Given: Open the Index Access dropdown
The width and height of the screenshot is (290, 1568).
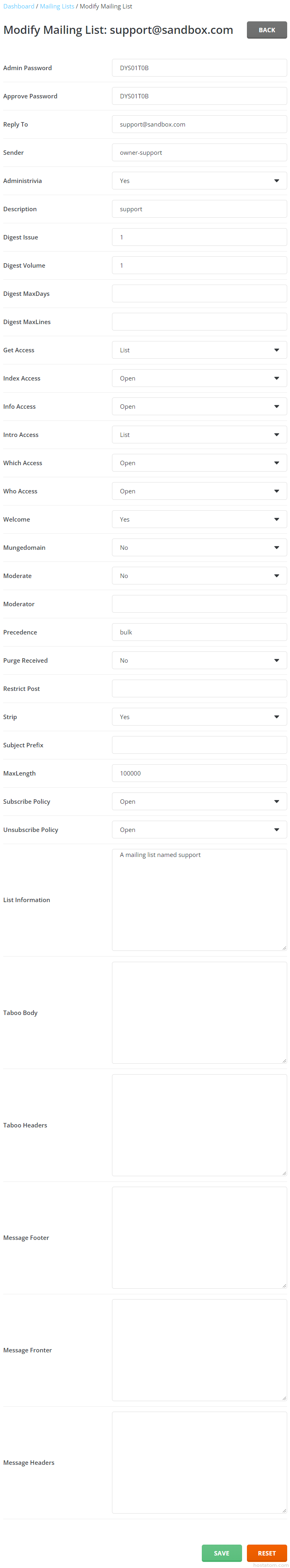Looking at the screenshot, I should pos(199,378).
